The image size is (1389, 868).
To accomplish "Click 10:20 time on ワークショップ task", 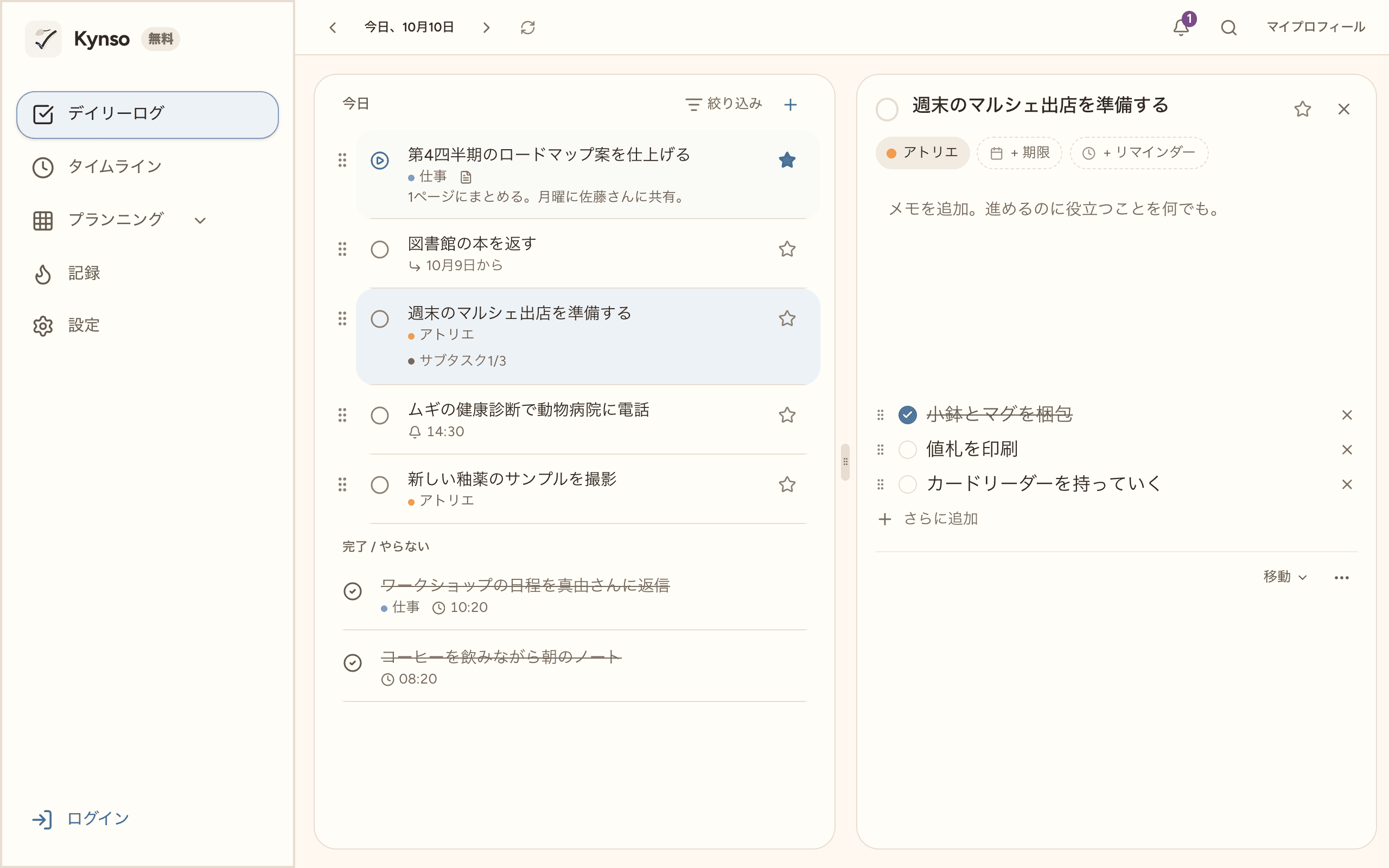I will point(460,608).
